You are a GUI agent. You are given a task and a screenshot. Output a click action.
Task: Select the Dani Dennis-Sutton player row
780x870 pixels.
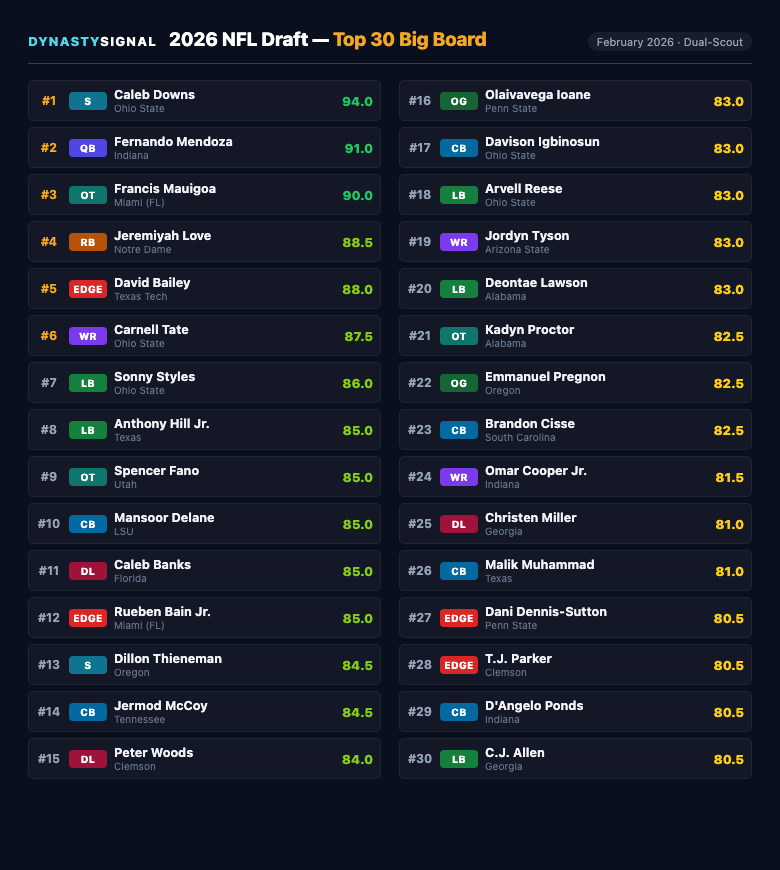point(575,618)
